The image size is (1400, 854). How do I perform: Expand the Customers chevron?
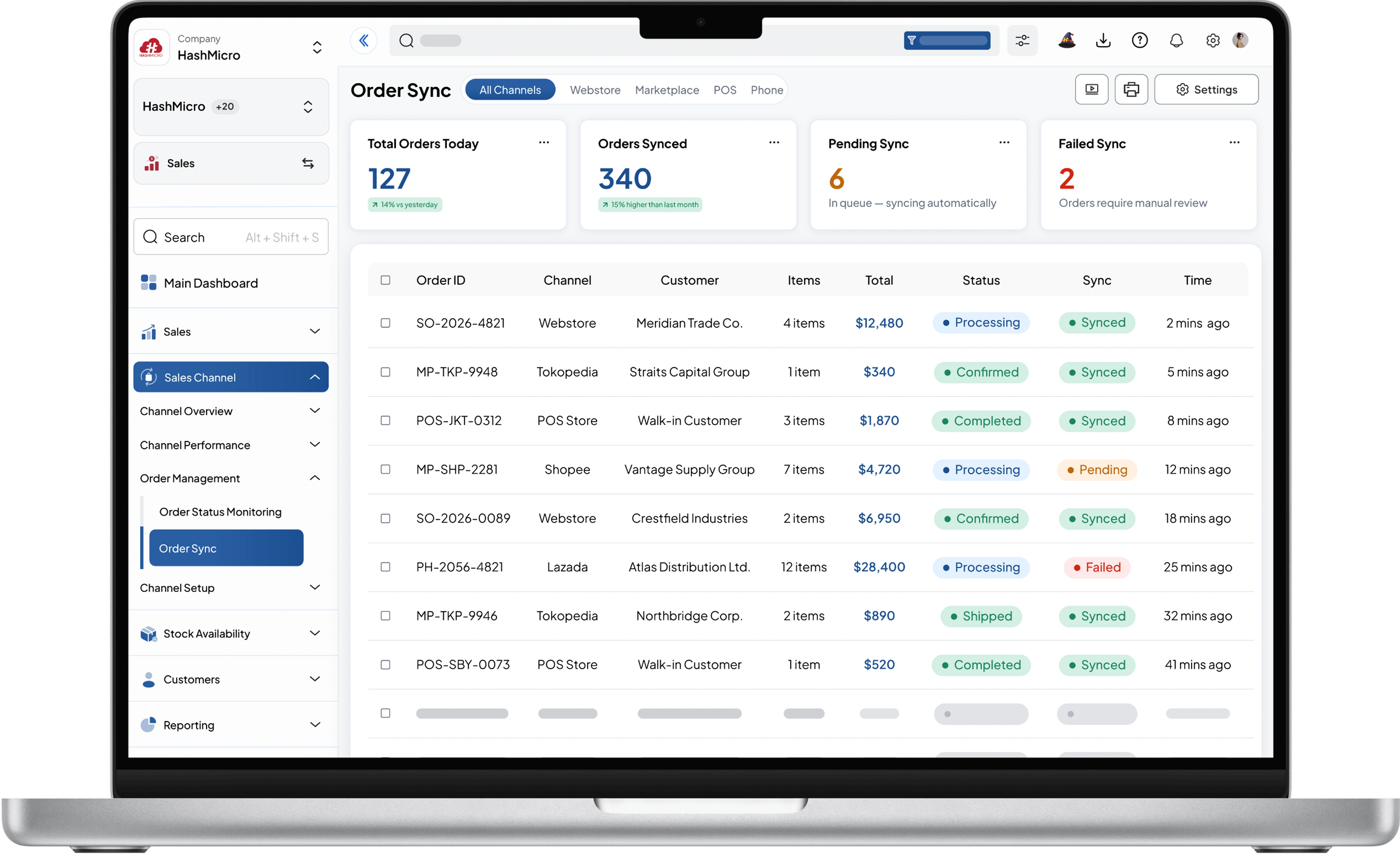coord(315,679)
